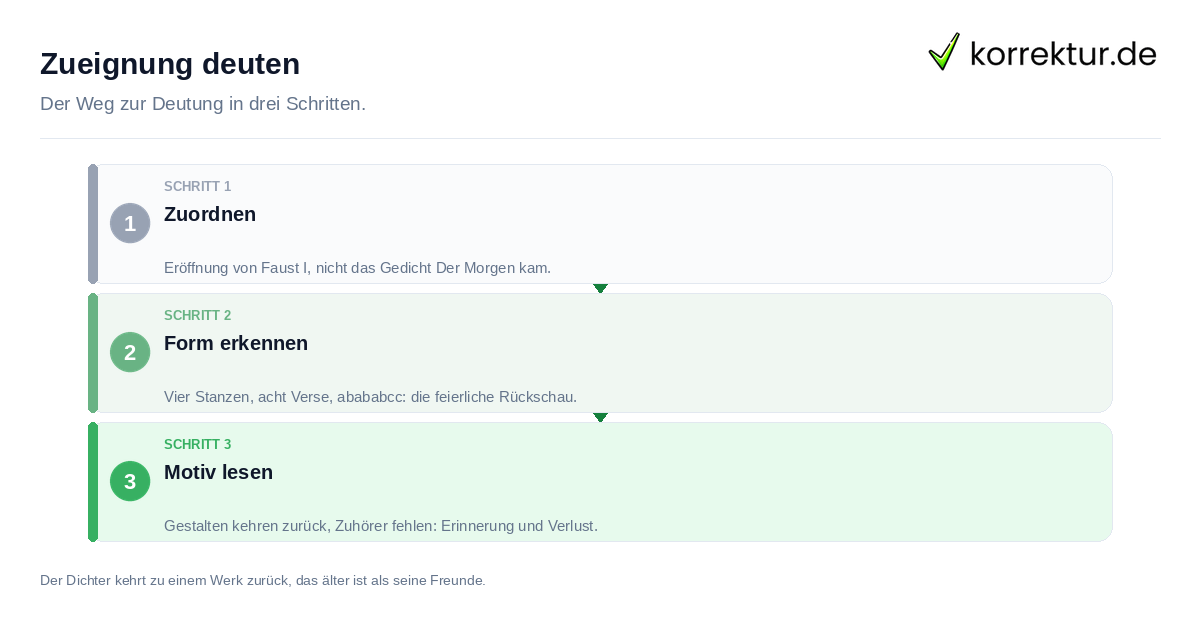The image size is (1200, 630).
Task: Click the Gestalten kehren zurück description
Action: pyautogui.click(x=381, y=526)
